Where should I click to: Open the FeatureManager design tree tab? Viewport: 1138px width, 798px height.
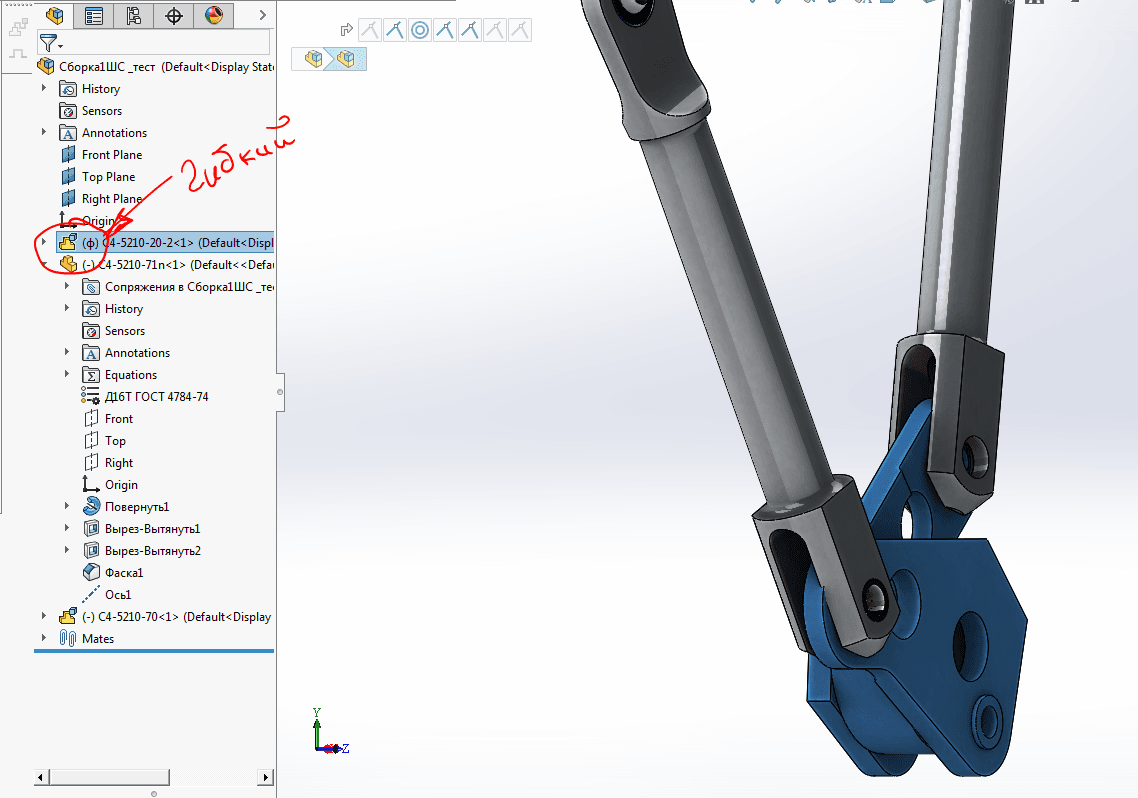point(55,15)
